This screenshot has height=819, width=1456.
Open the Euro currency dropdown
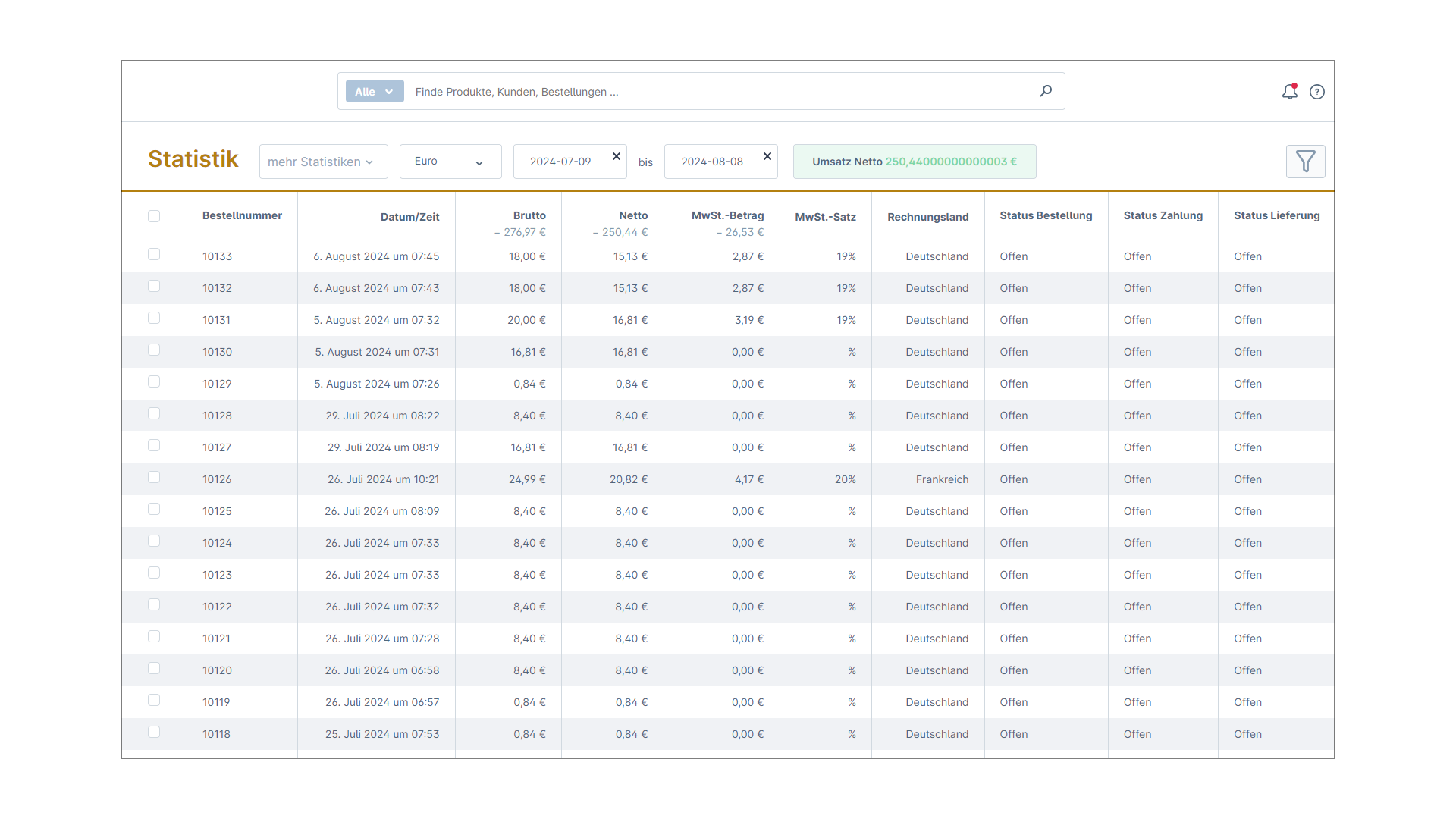pyautogui.click(x=450, y=162)
